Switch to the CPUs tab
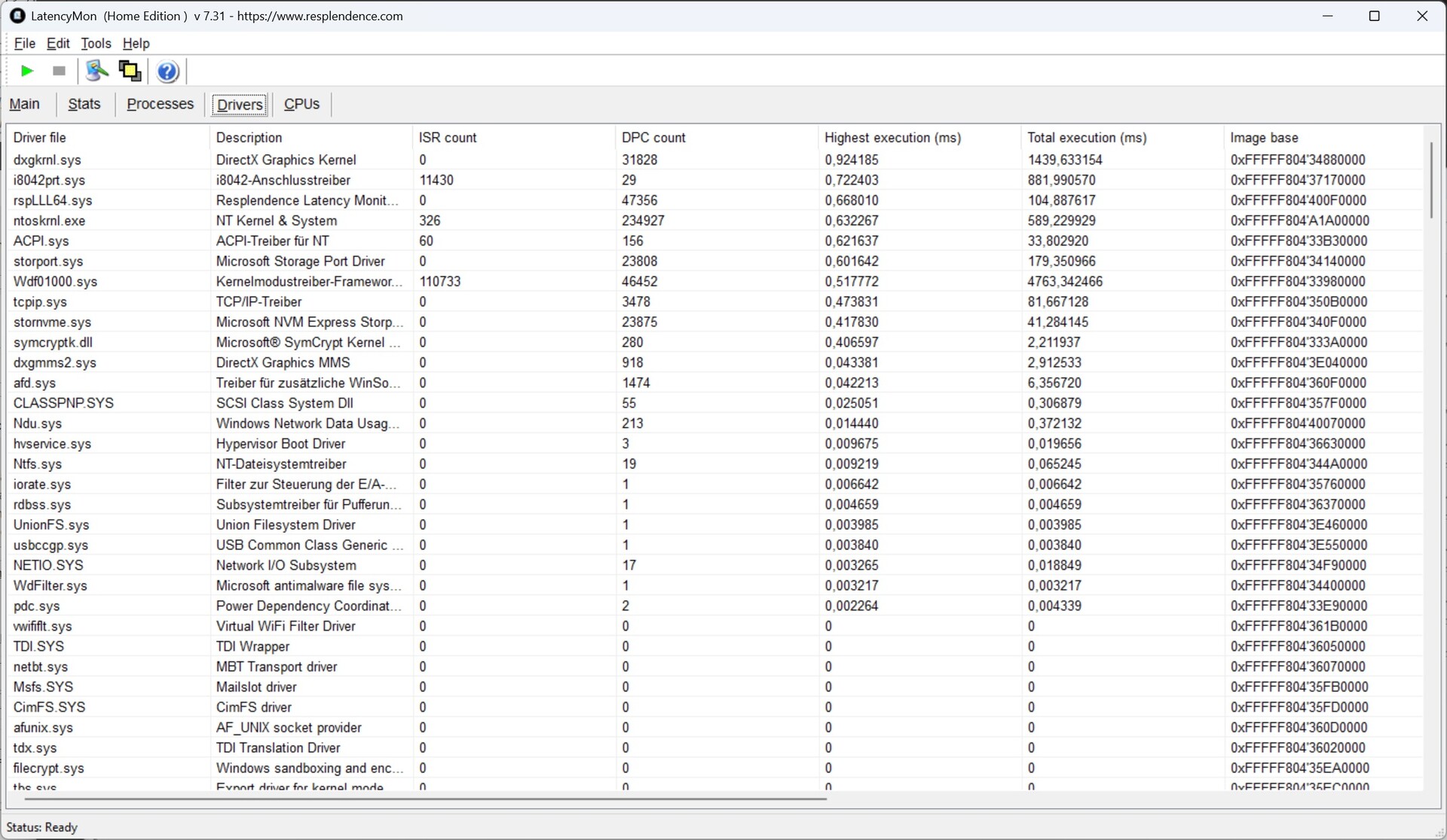This screenshot has width=1447, height=840. pos(301,104)
